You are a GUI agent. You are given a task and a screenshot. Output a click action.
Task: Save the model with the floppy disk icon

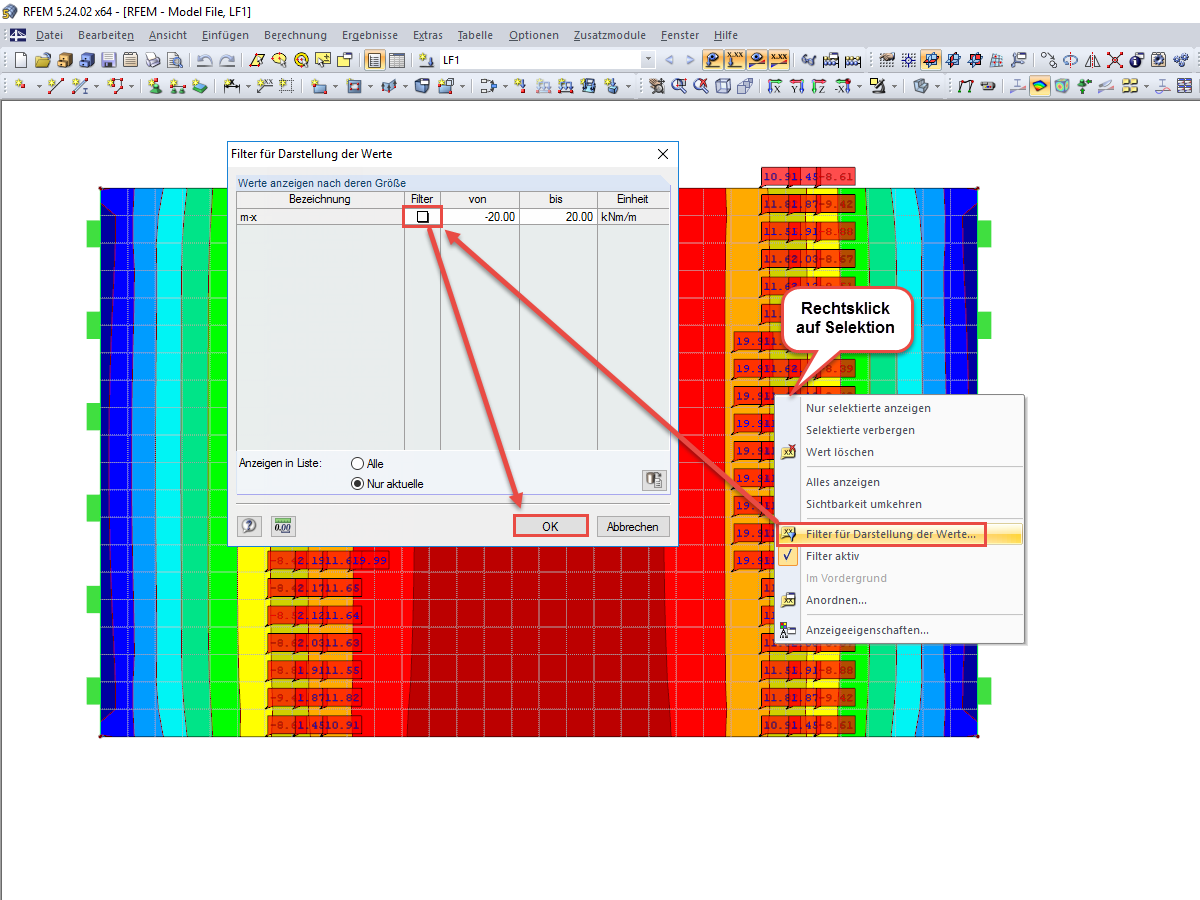(109, 60)
